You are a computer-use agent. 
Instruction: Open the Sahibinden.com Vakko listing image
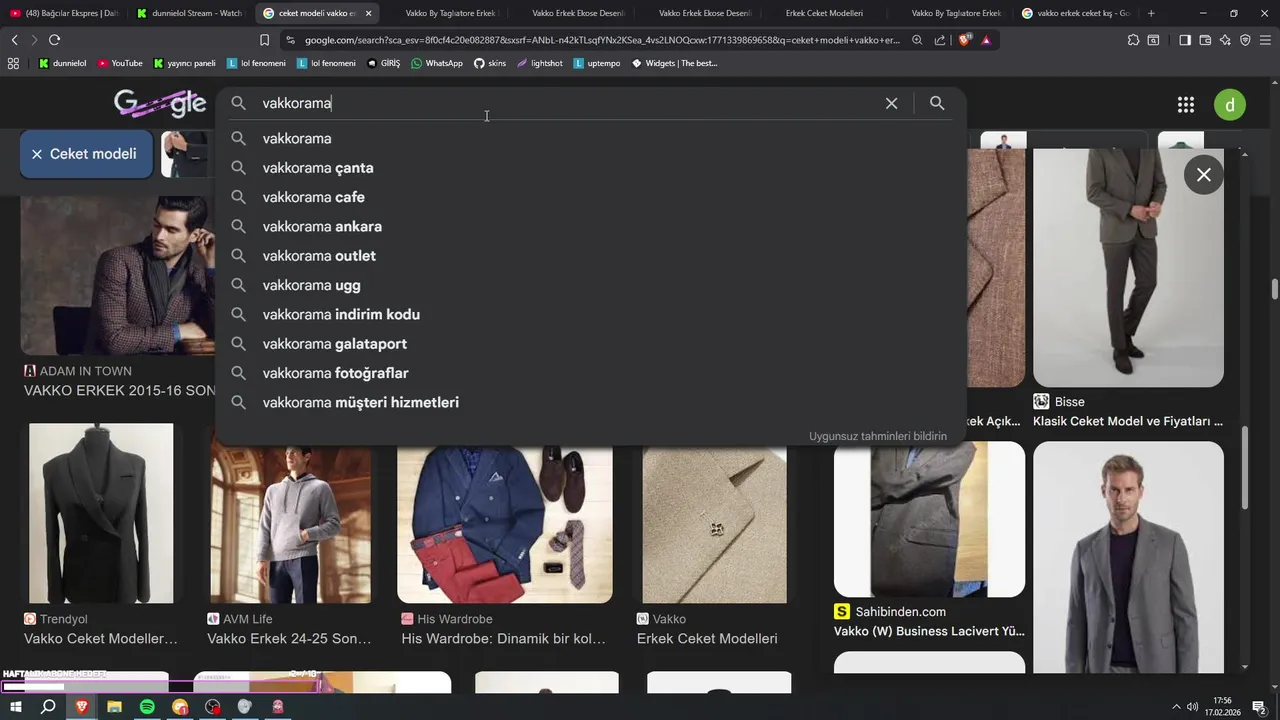(929, 519)
